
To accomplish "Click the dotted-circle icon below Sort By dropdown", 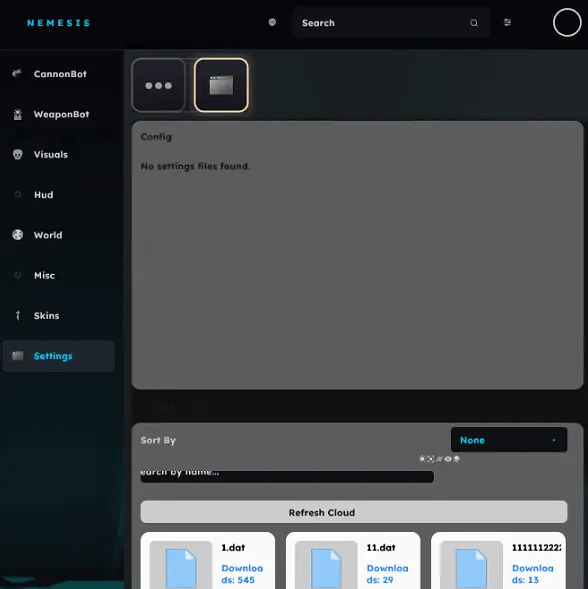I will tap(431, 459).
